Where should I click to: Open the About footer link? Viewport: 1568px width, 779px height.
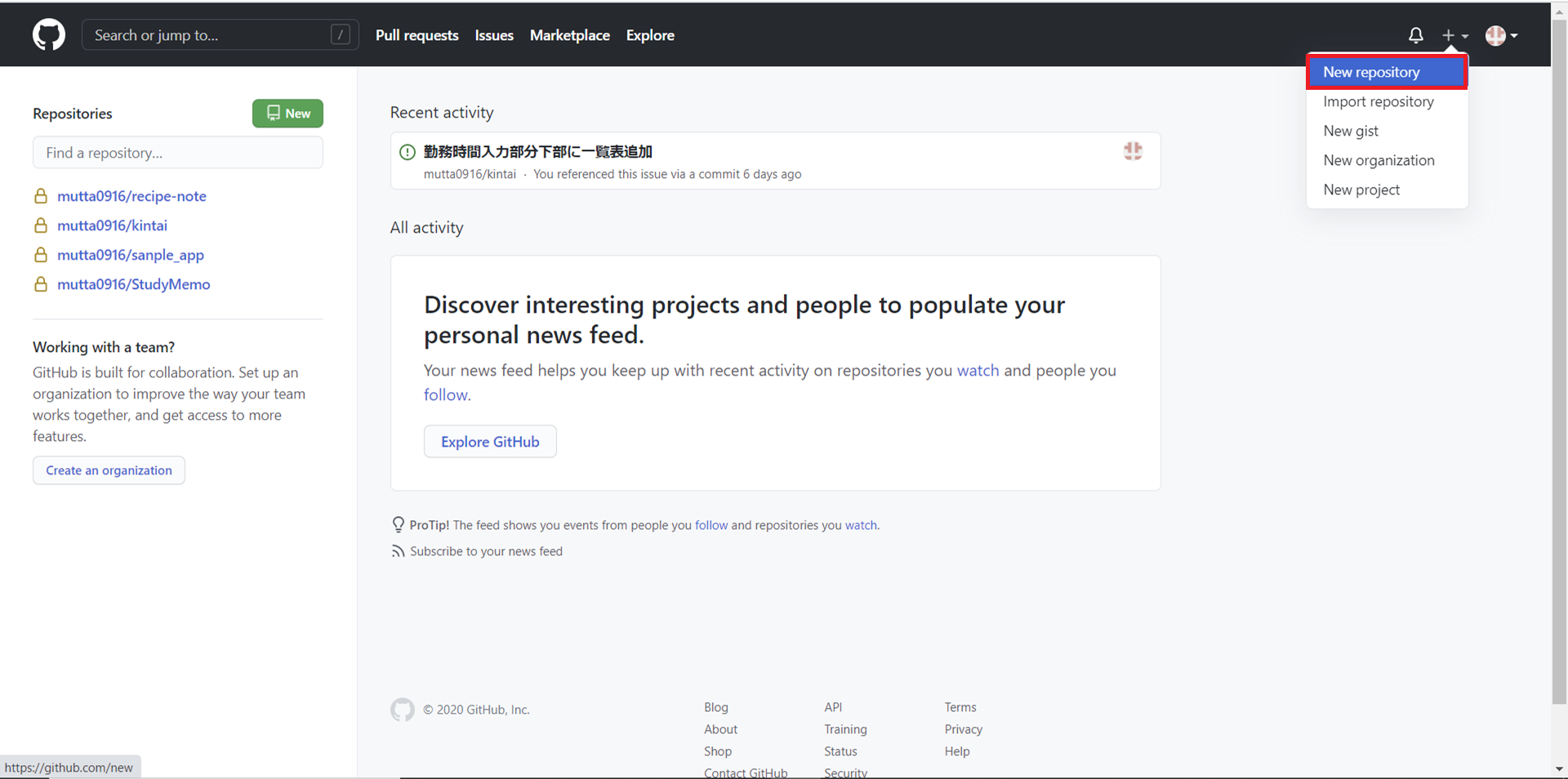click(720, 729)
